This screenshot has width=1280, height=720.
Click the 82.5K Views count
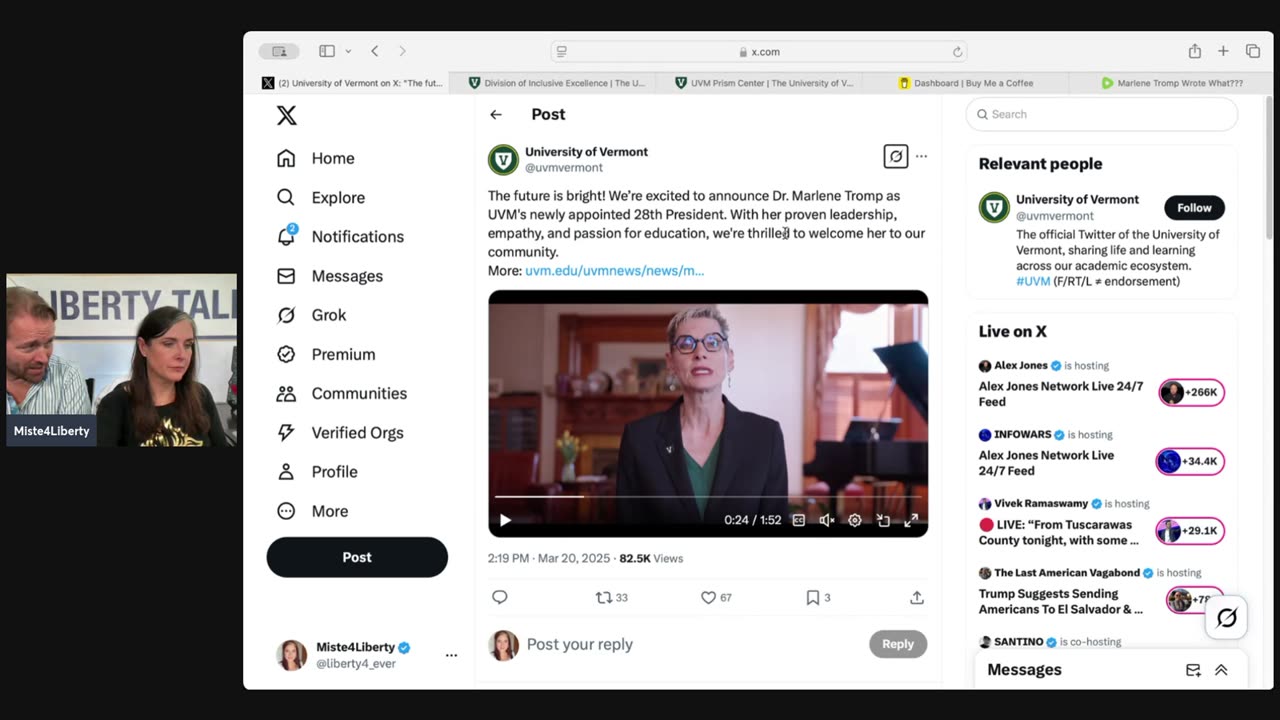(651, 558)
